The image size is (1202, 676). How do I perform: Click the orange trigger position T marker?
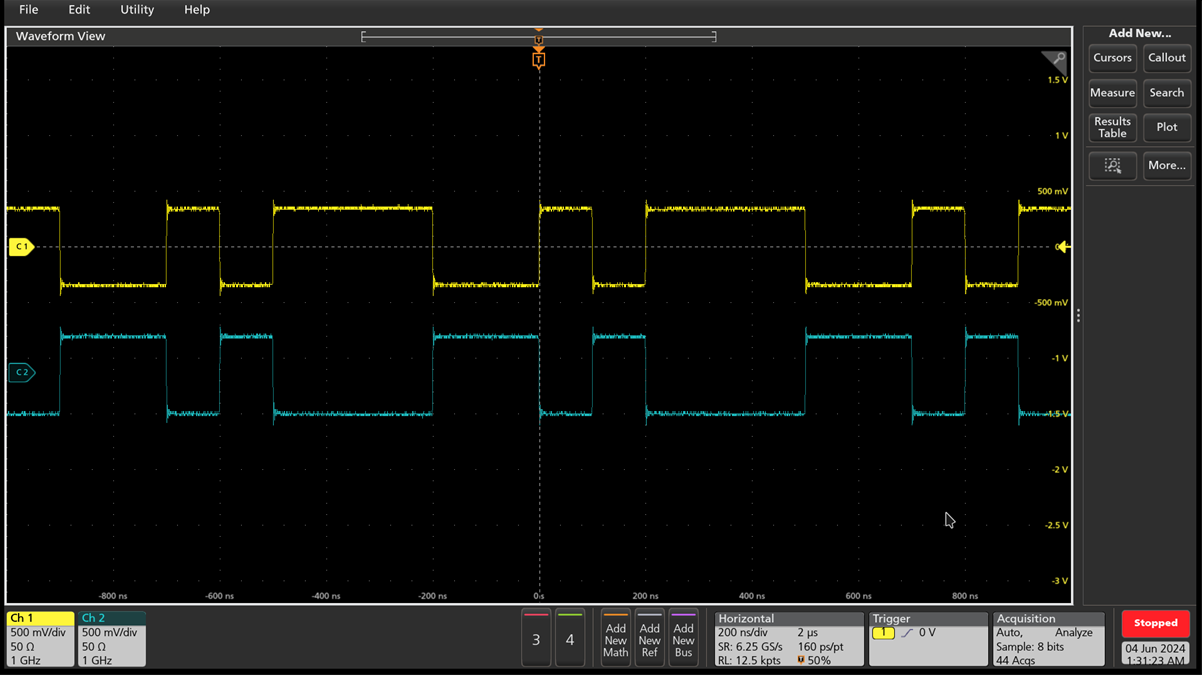(539, 60)
